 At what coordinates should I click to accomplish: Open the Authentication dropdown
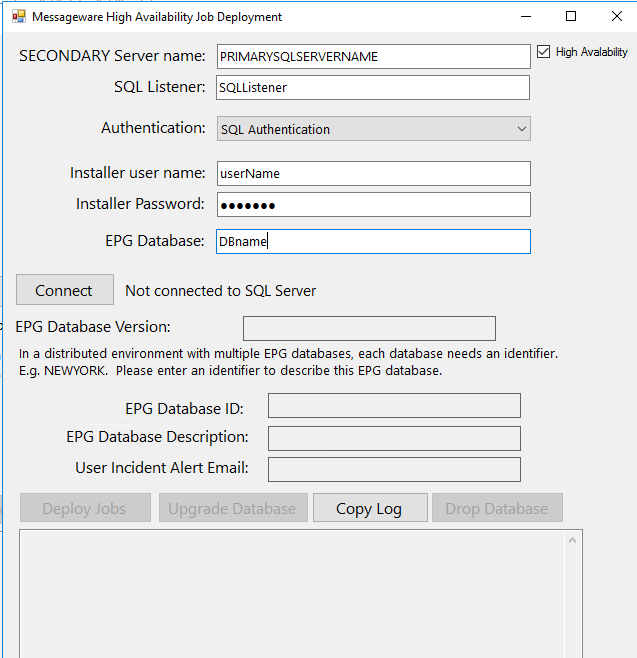coord(373,129)
